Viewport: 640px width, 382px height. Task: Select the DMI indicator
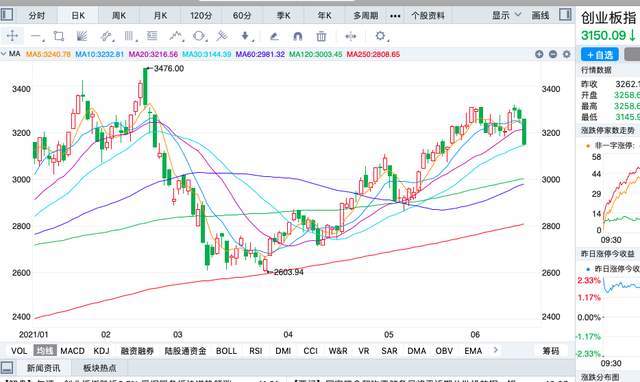[x=283, y=351]
